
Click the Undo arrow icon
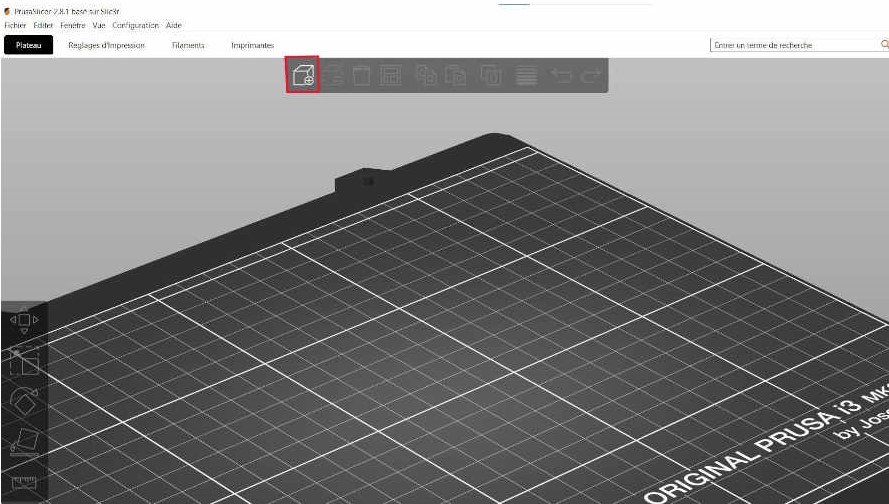click(x=561, y=75)
